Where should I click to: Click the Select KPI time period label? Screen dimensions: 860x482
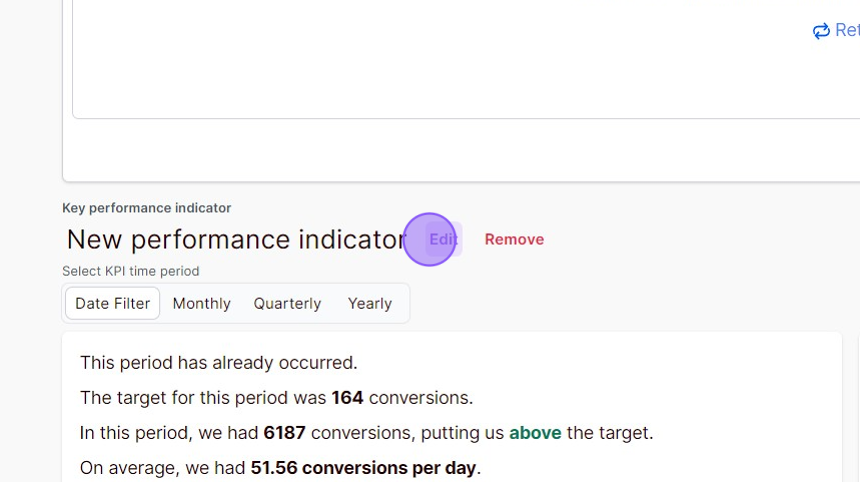(x=130, y=271)
